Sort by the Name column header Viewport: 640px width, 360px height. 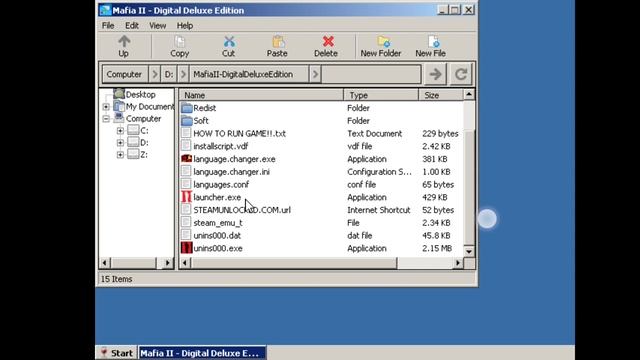pos(261,95)
